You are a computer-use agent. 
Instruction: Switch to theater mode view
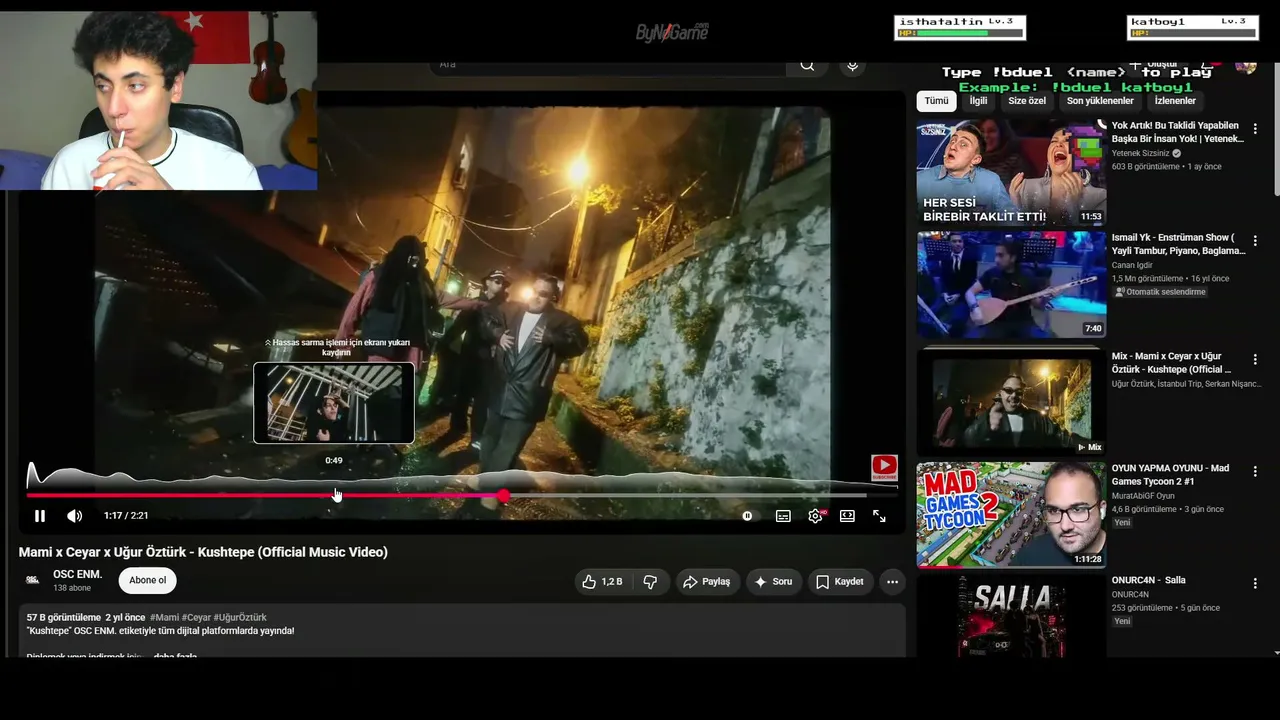pyautogui.click(x=847, y=516)
